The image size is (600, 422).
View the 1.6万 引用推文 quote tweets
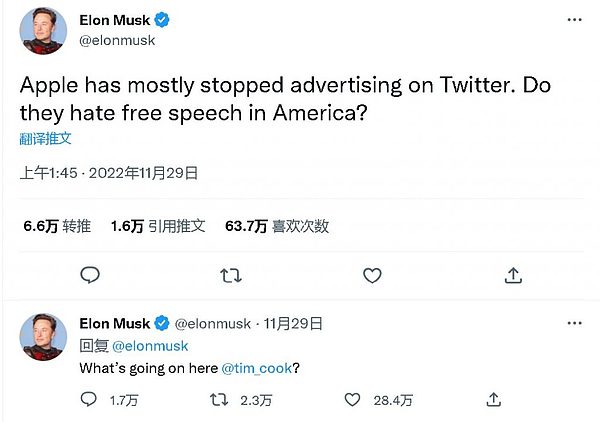coord(158,226)
